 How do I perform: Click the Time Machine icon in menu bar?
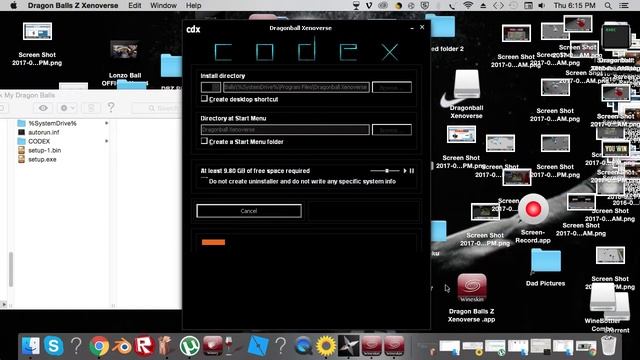point(513,5)
